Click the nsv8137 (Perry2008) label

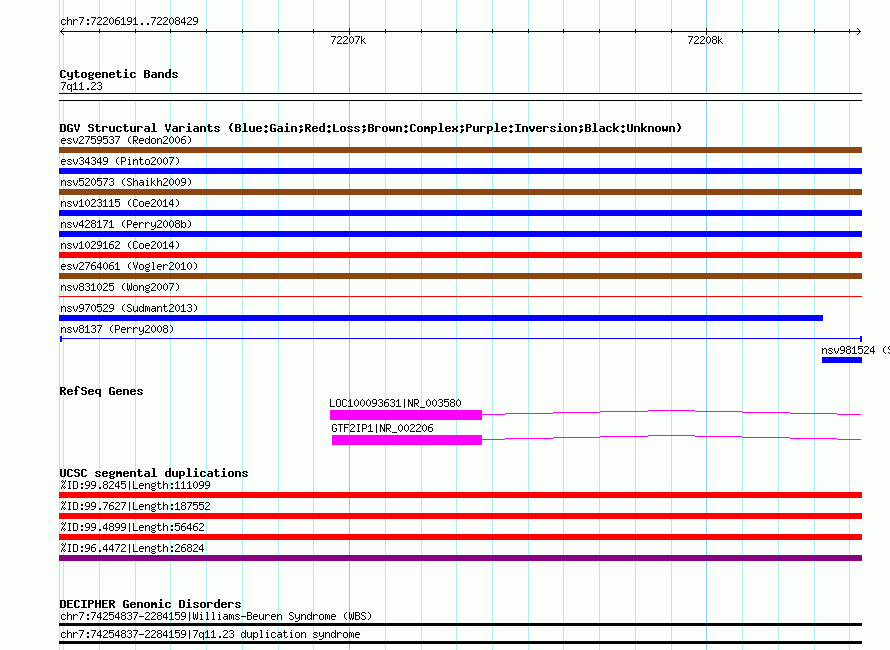pyautogui.click(x=117, y=329)
